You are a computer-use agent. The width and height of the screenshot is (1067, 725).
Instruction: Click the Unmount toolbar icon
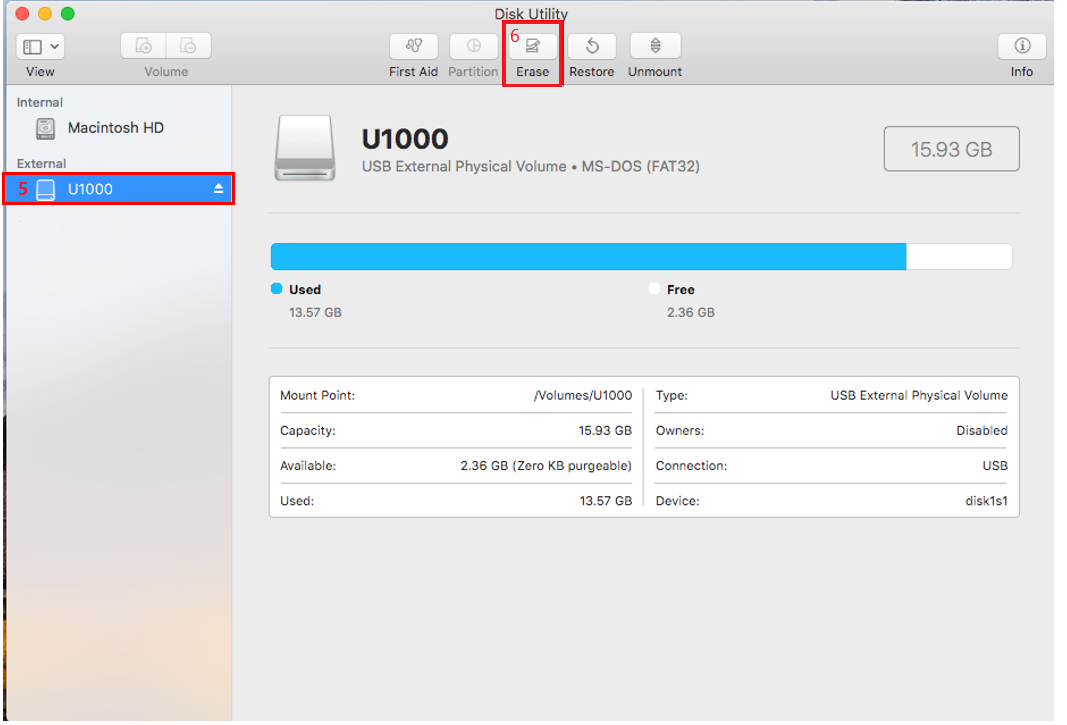pyautogui.click(x=655, y=46)
